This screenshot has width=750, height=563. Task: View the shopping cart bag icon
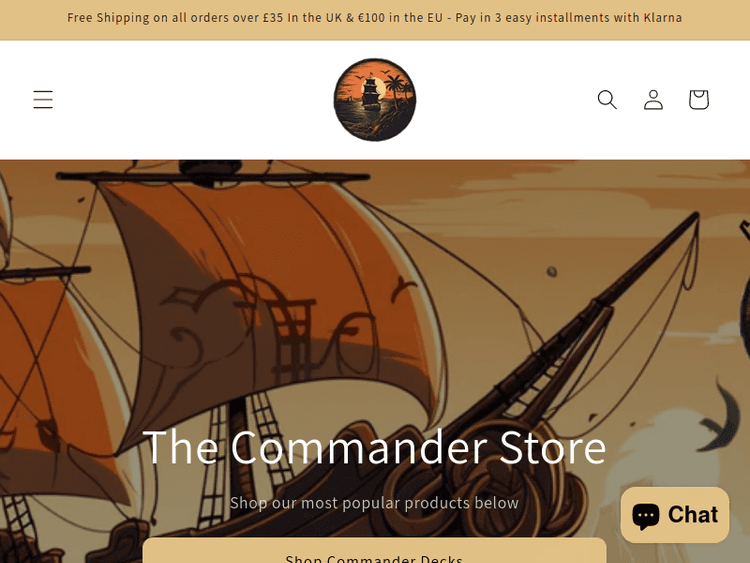tap(699, 99)
